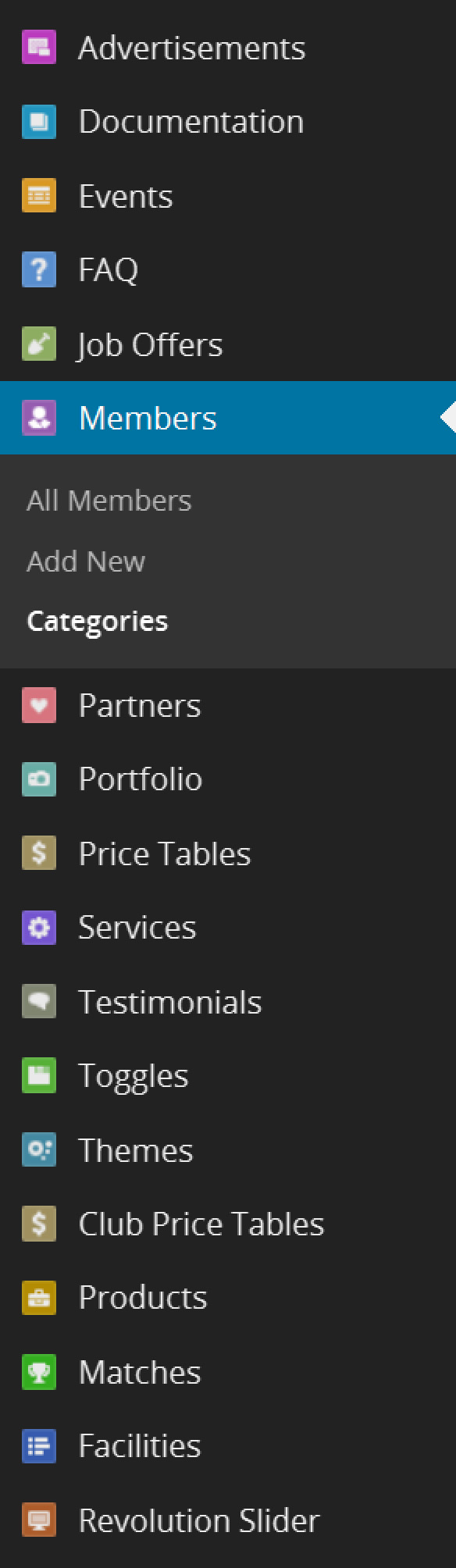Click the blue Documentation icon
Viewport: 456px width, 1568px height.
(39, 121)
